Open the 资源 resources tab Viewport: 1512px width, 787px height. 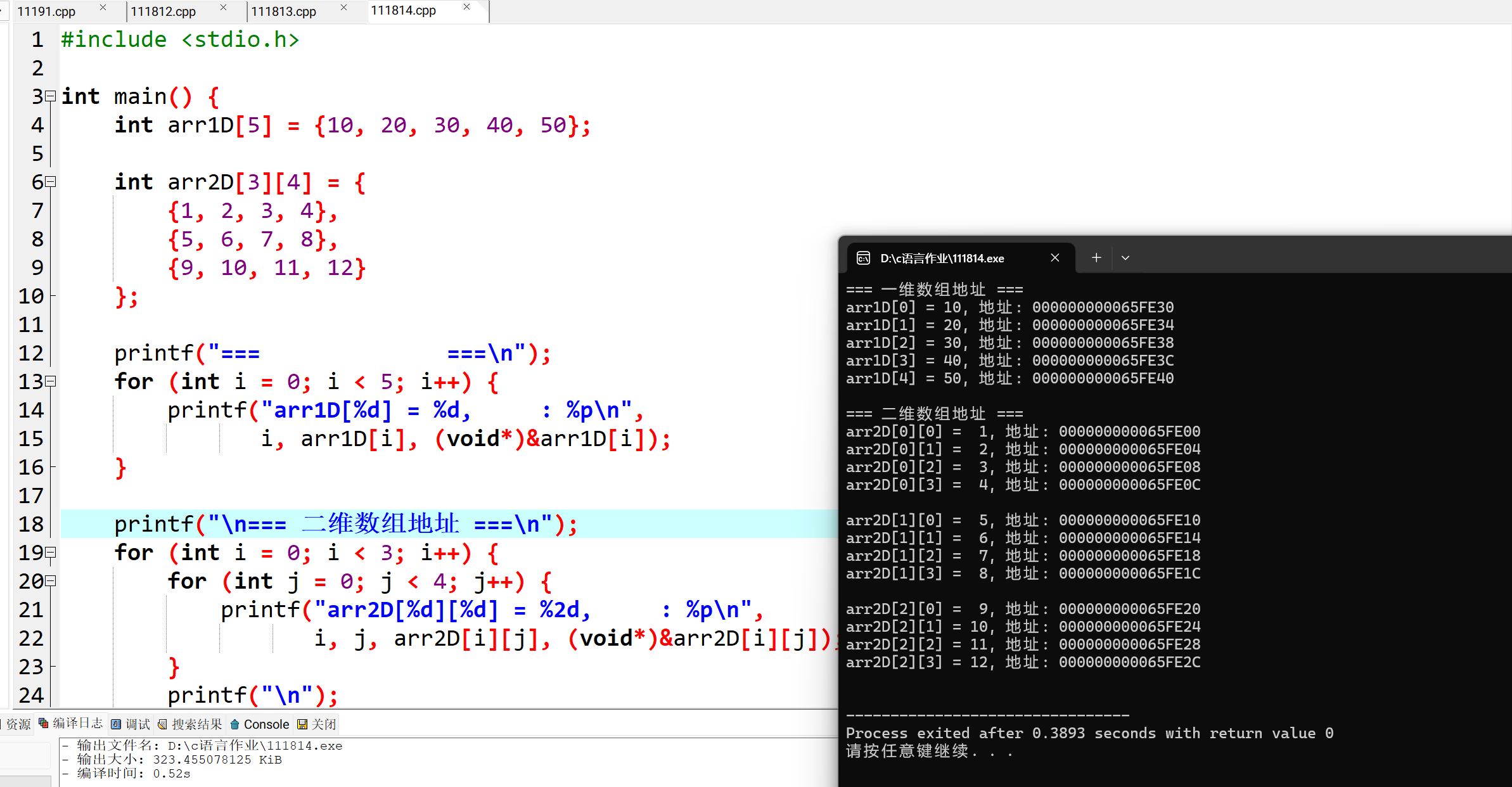[18, 724]
